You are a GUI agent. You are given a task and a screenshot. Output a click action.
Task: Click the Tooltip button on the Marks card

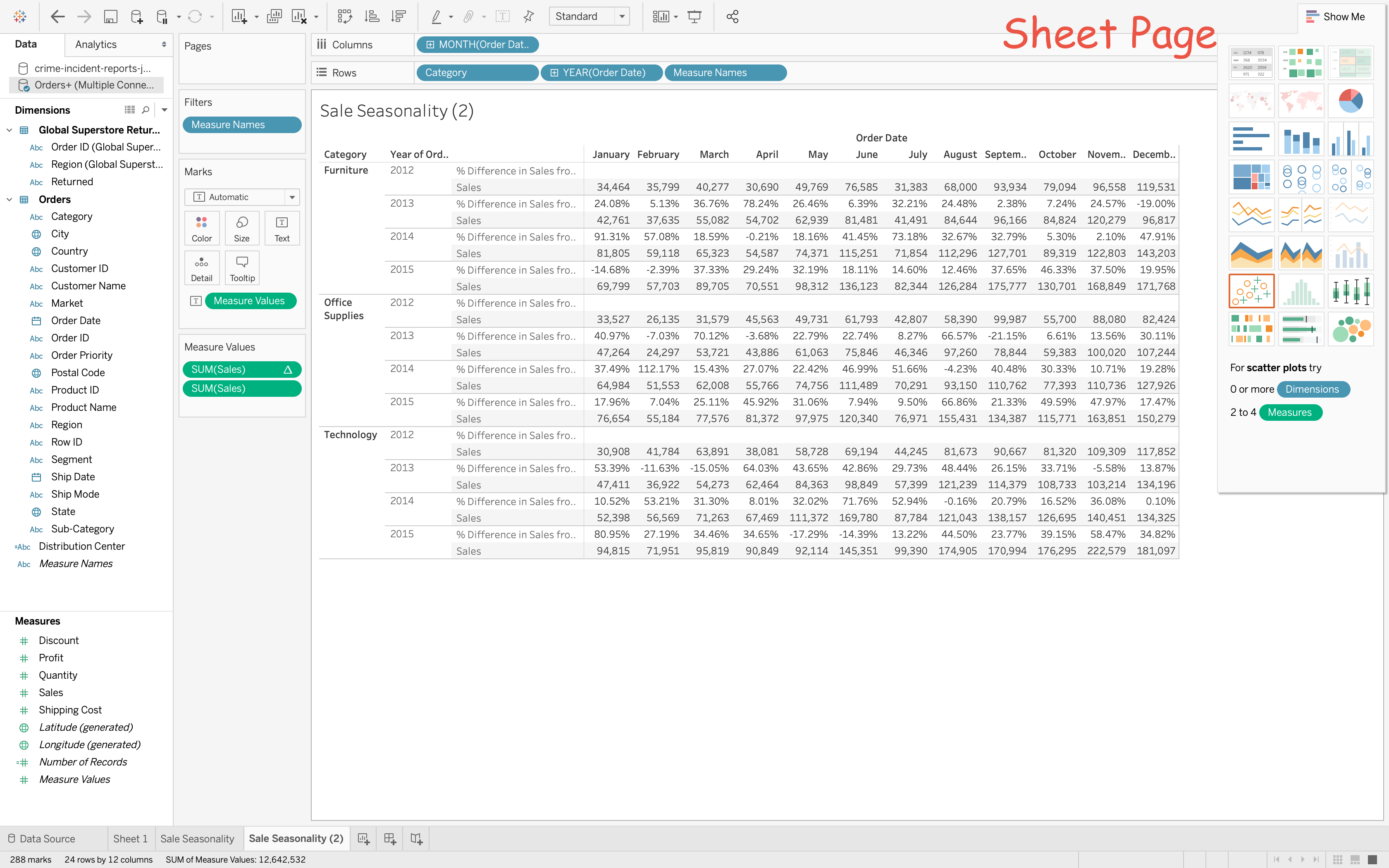point(242,268)
